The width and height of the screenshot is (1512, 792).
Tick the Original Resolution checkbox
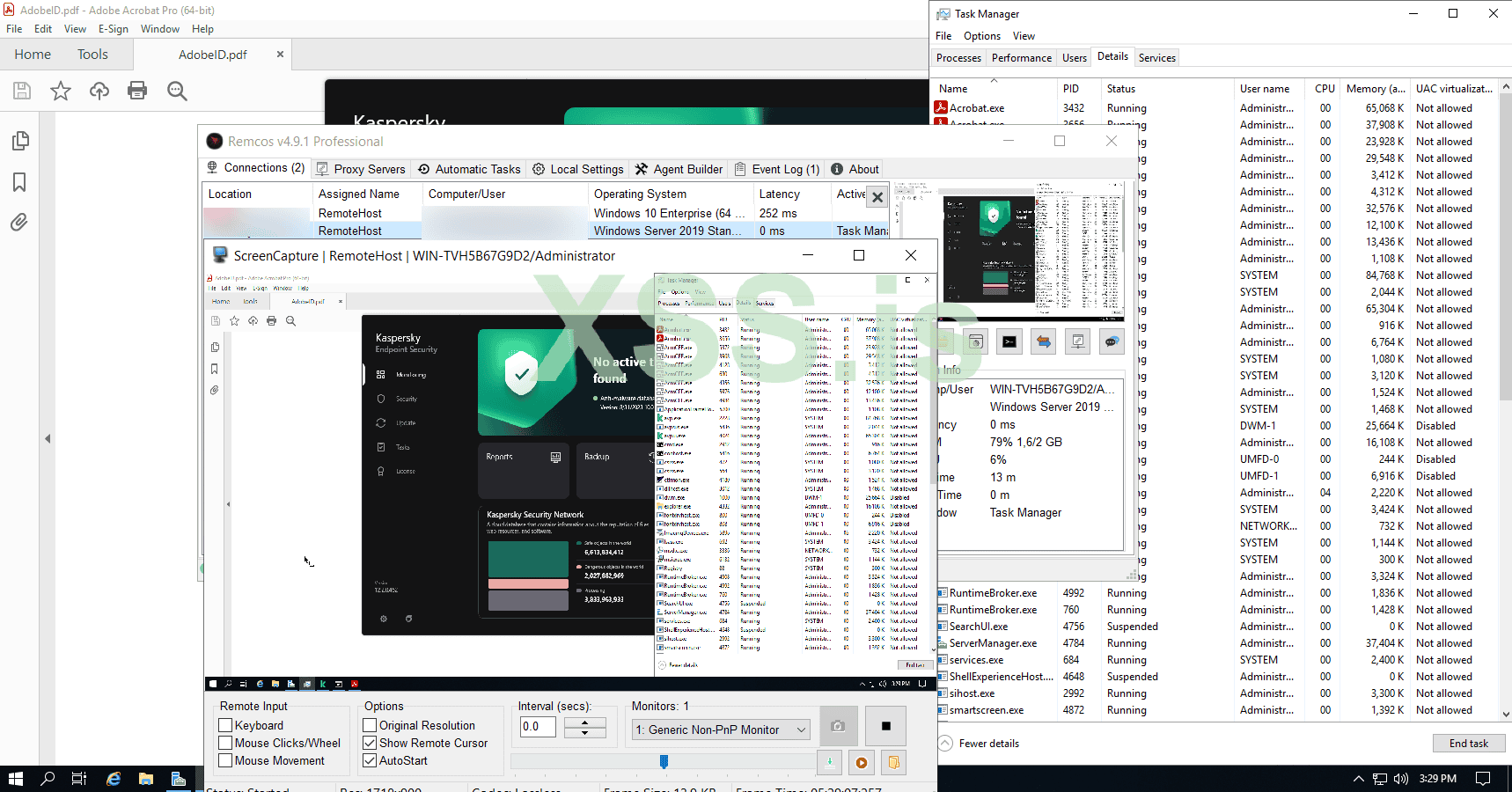[x=370, y=725]
